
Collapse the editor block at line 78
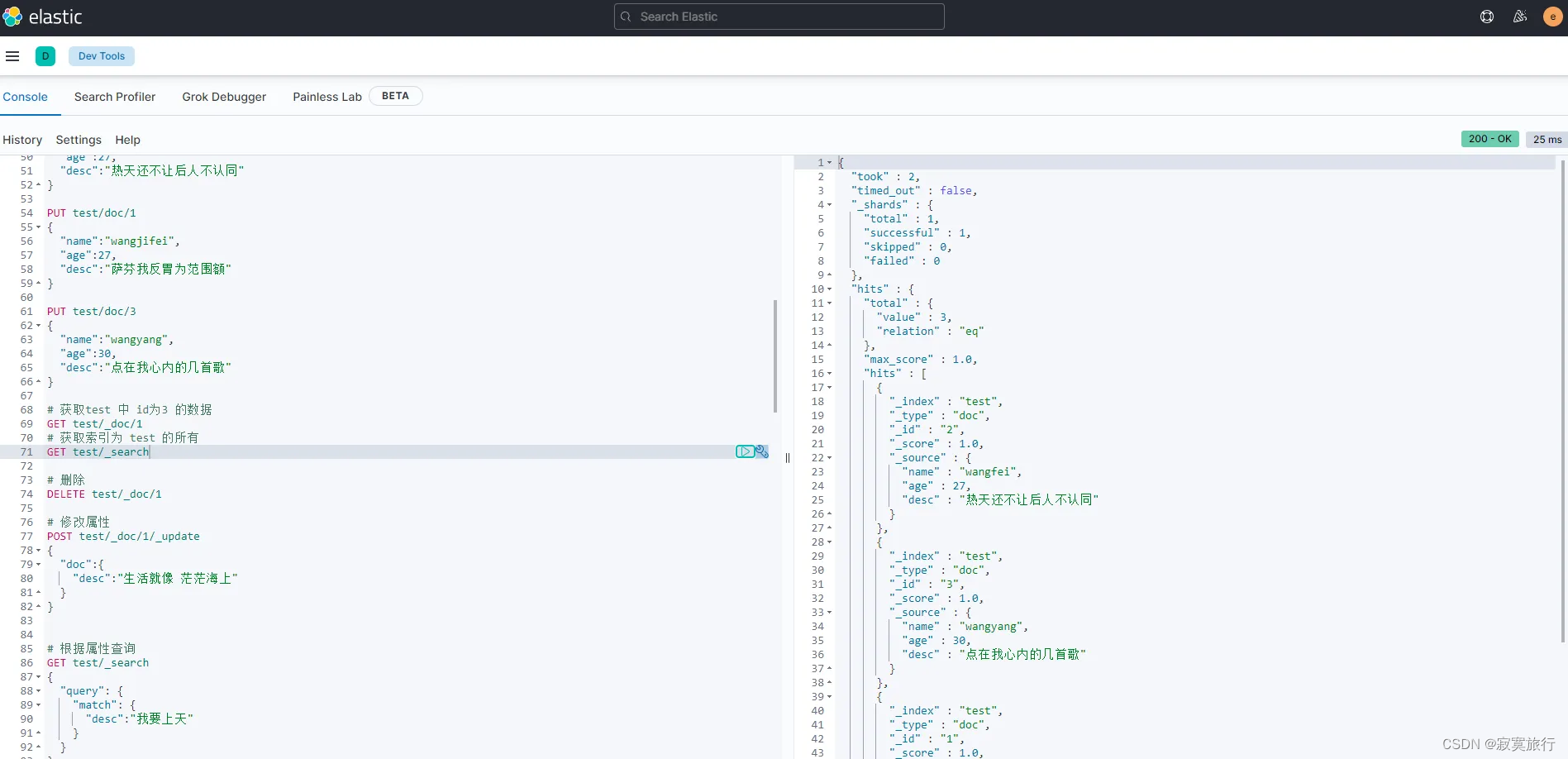(x=38, y=551)
